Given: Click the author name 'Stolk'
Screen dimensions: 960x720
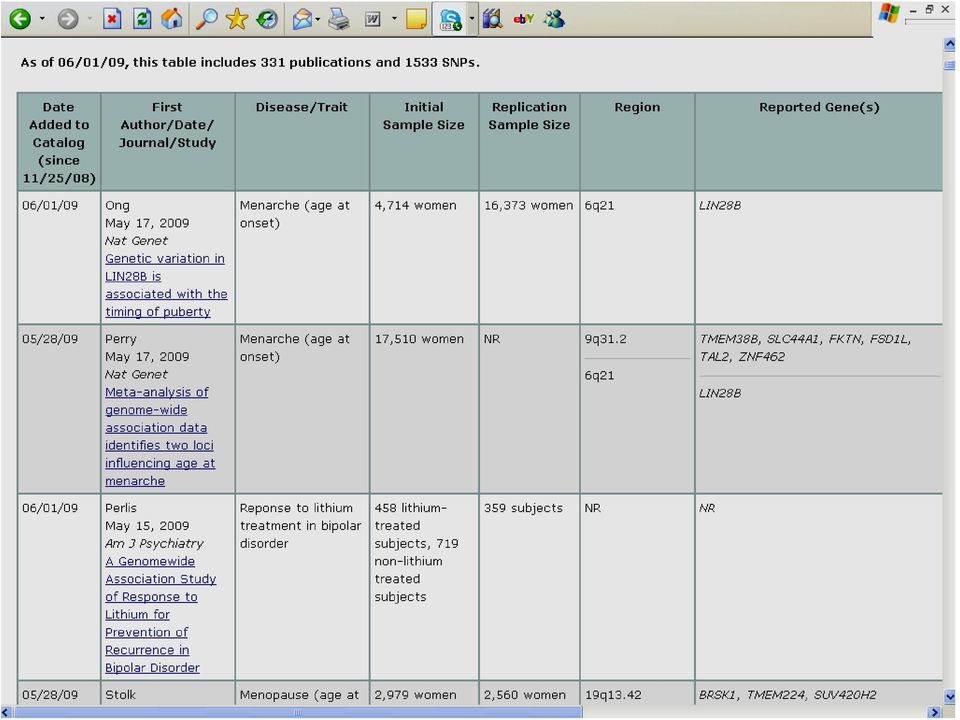Looking at the screenshot, I should click(x=120, y=695).
